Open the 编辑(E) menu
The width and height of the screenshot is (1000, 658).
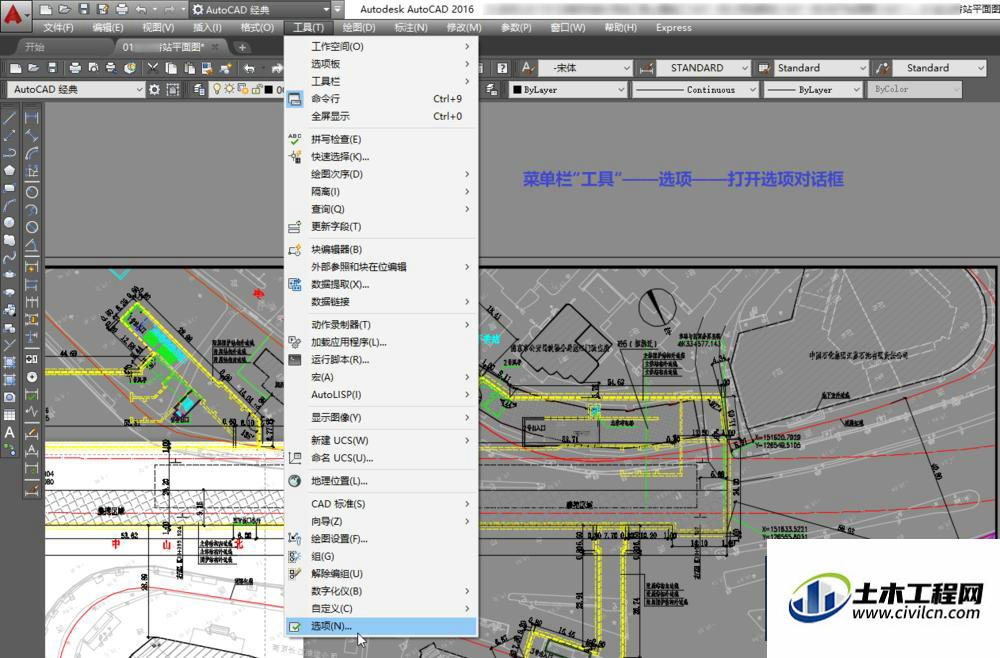coord(107,27)
